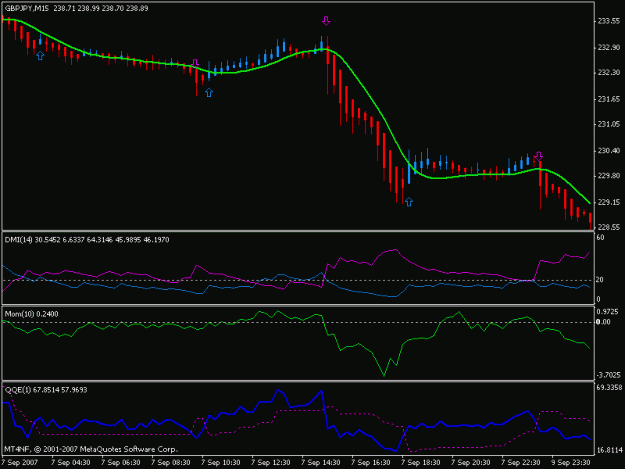The width and height of the screenshot is (625, 469).
Task: Click the 229.15 price scale label
Action: pos(609,203)
